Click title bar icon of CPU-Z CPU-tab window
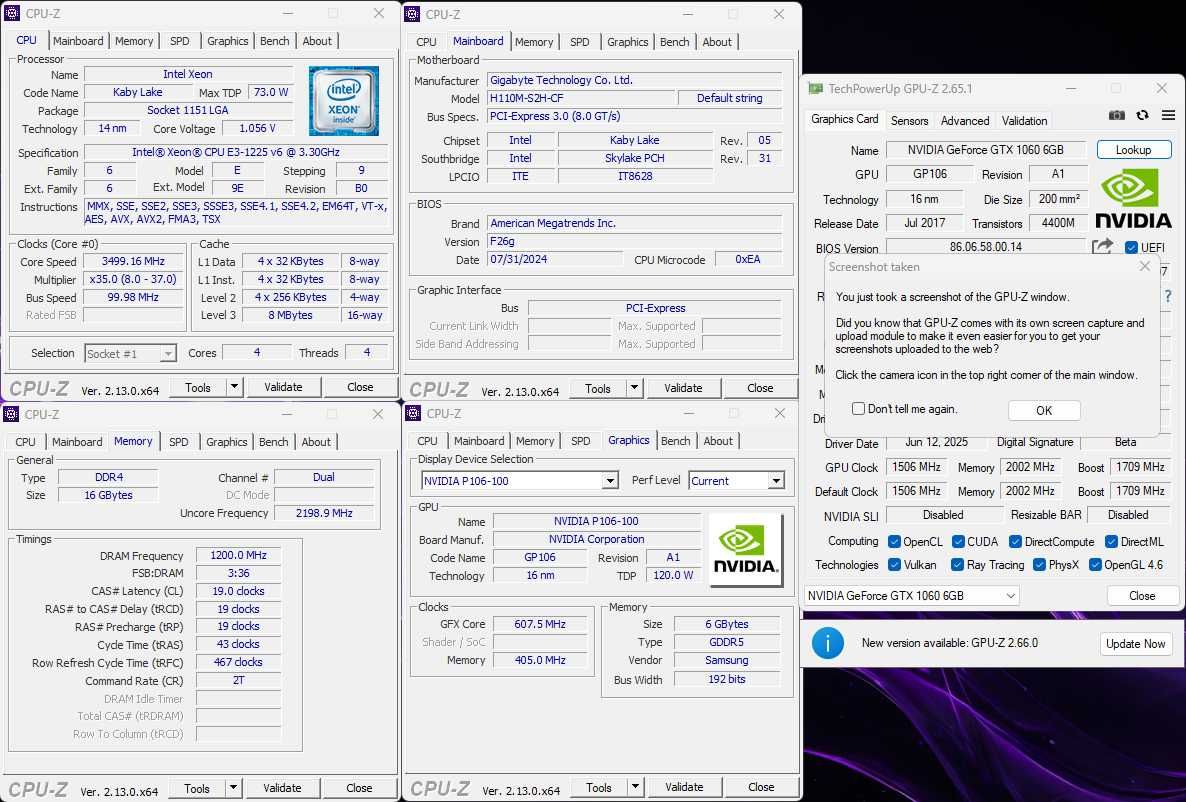 pos(11,13)
